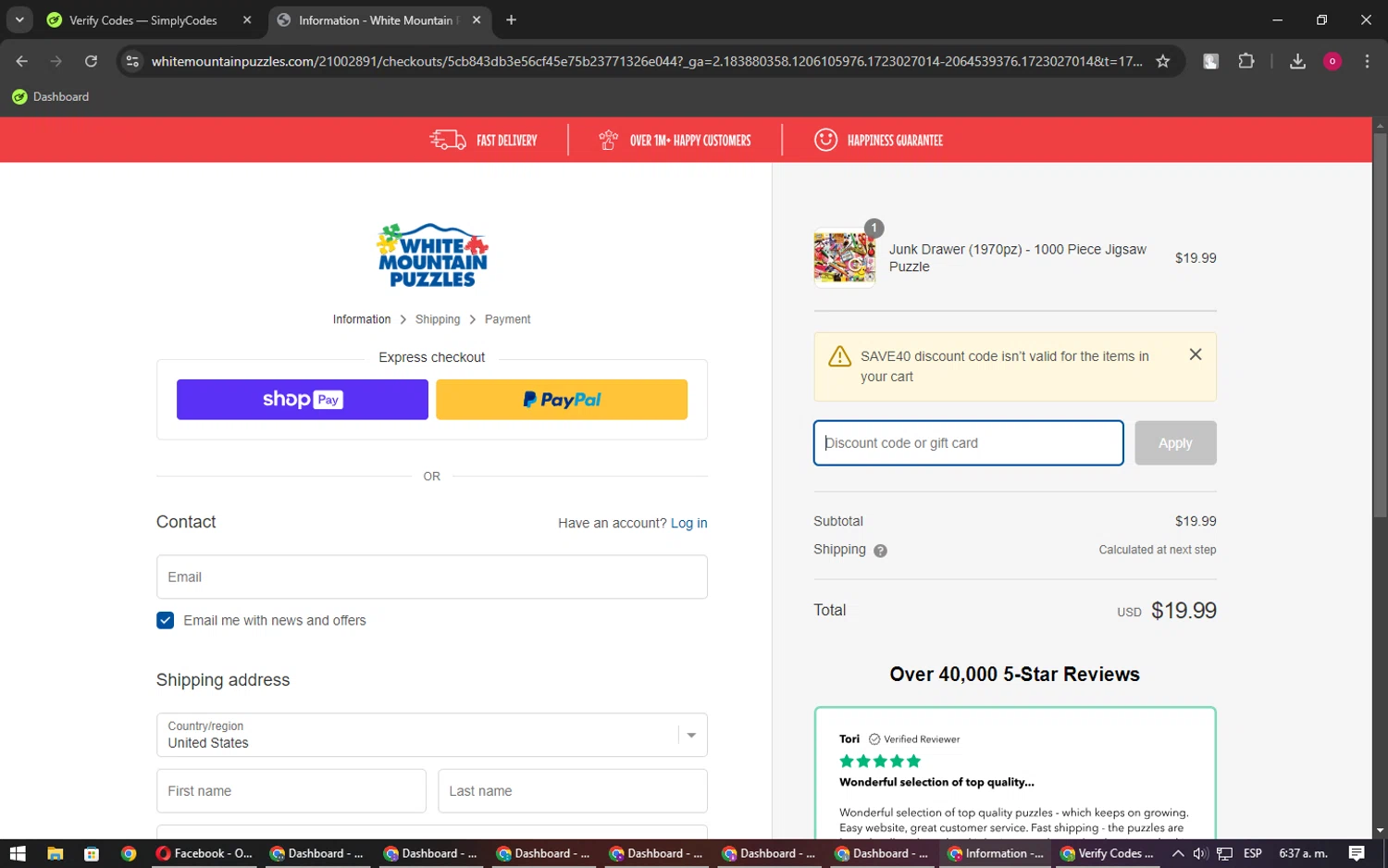Go back using browser back arrow
The width and height of the screenshot is (1388, 868).
tap(22, 61)
